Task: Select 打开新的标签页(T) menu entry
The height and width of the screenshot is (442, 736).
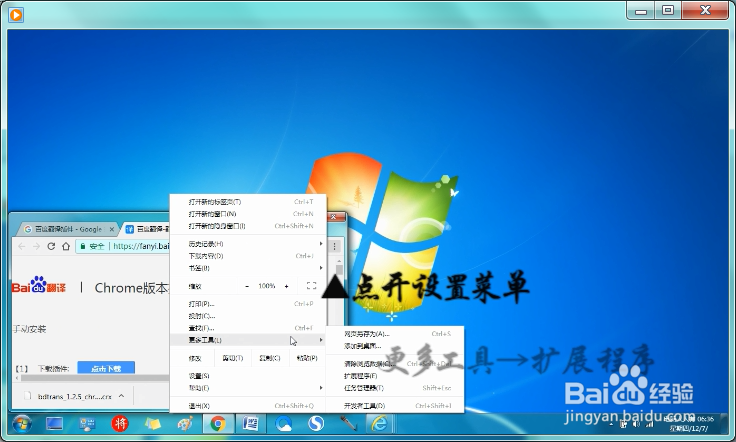Action: [248, 202]
